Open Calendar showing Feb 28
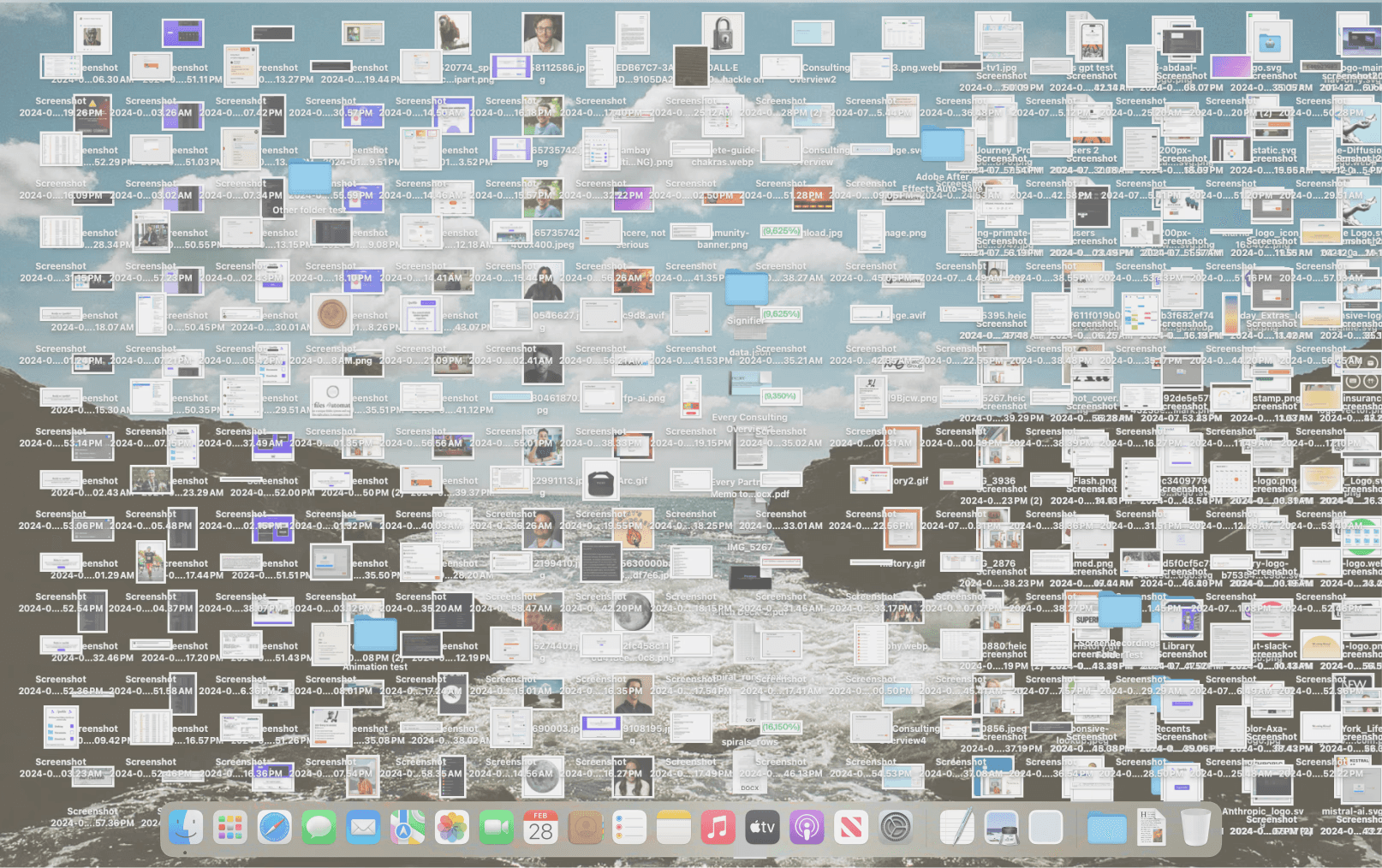Image resolution: width=1382 pixels, height=868 pixels. point(540,827)
